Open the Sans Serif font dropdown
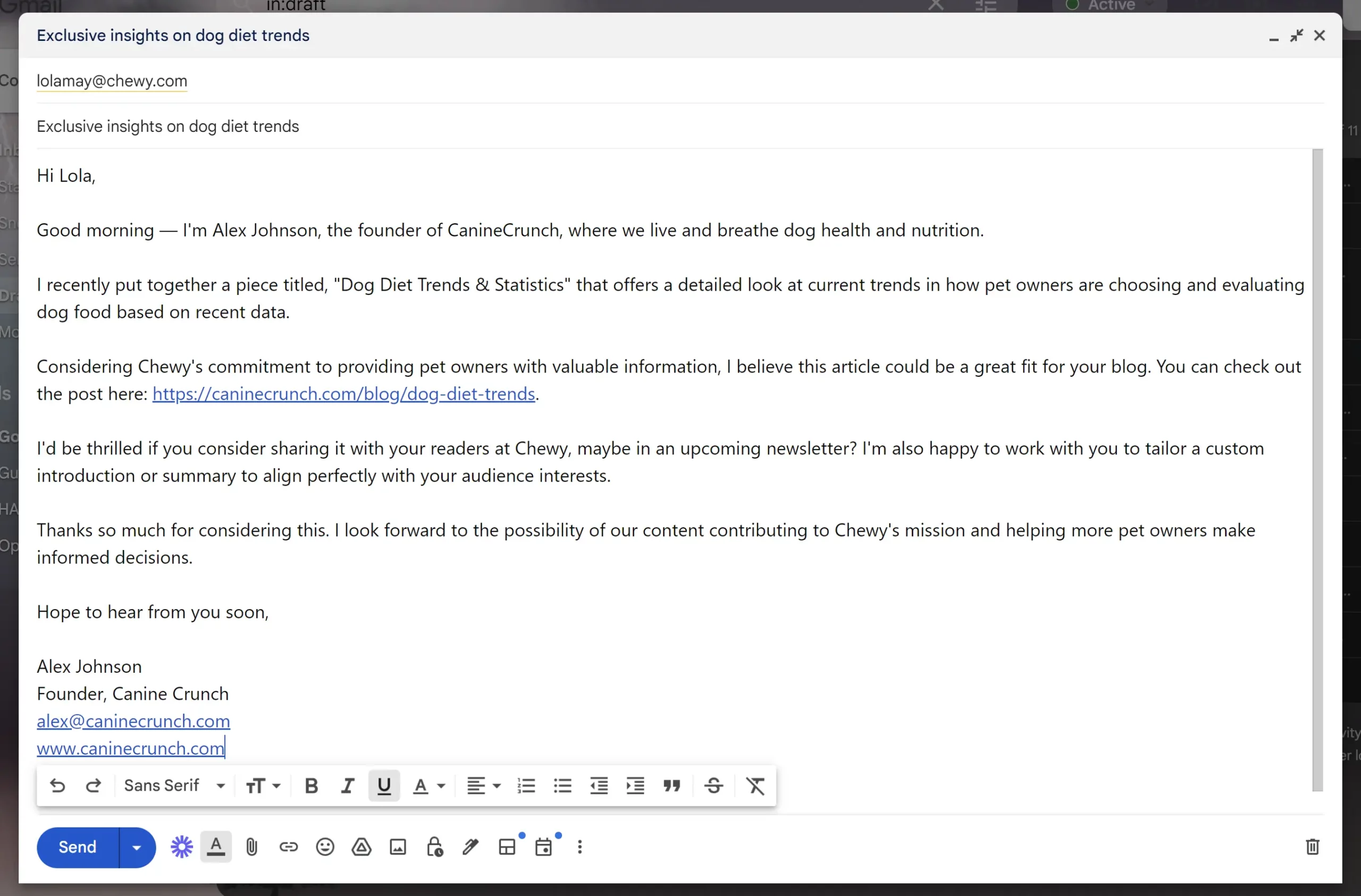 click(174, 785)
